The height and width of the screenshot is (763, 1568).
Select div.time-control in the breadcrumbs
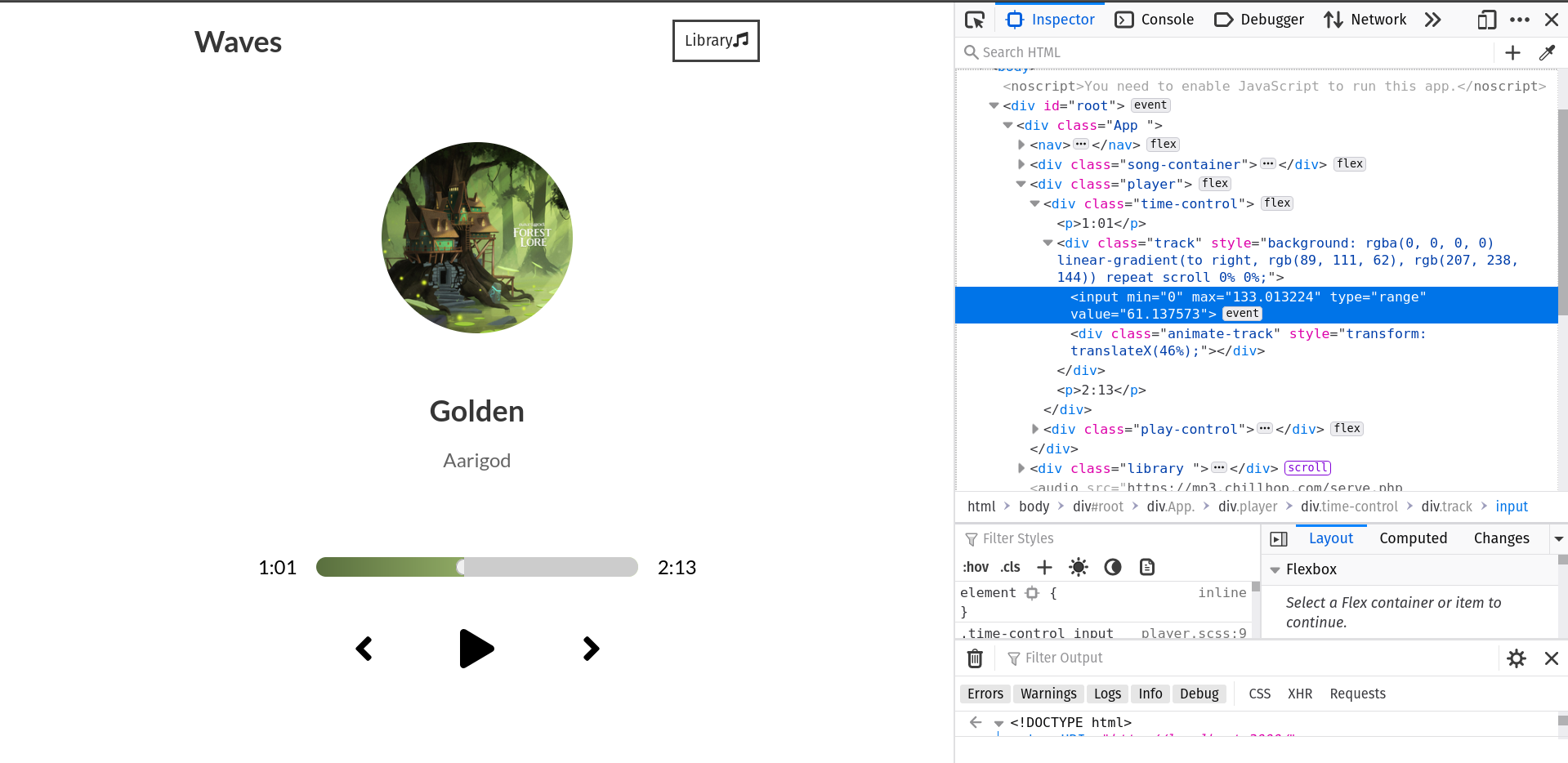(1349, 506)
